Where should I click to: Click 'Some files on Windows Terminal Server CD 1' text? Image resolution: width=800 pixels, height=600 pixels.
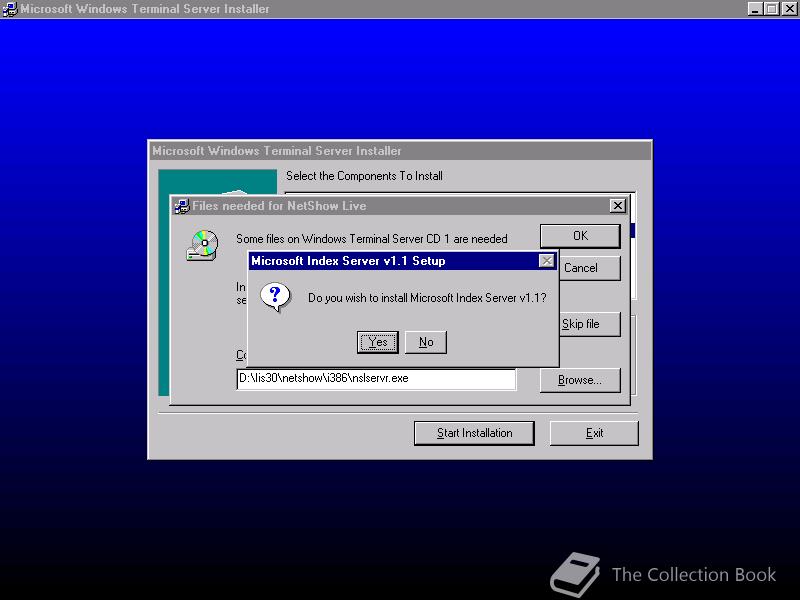(343, 239)
